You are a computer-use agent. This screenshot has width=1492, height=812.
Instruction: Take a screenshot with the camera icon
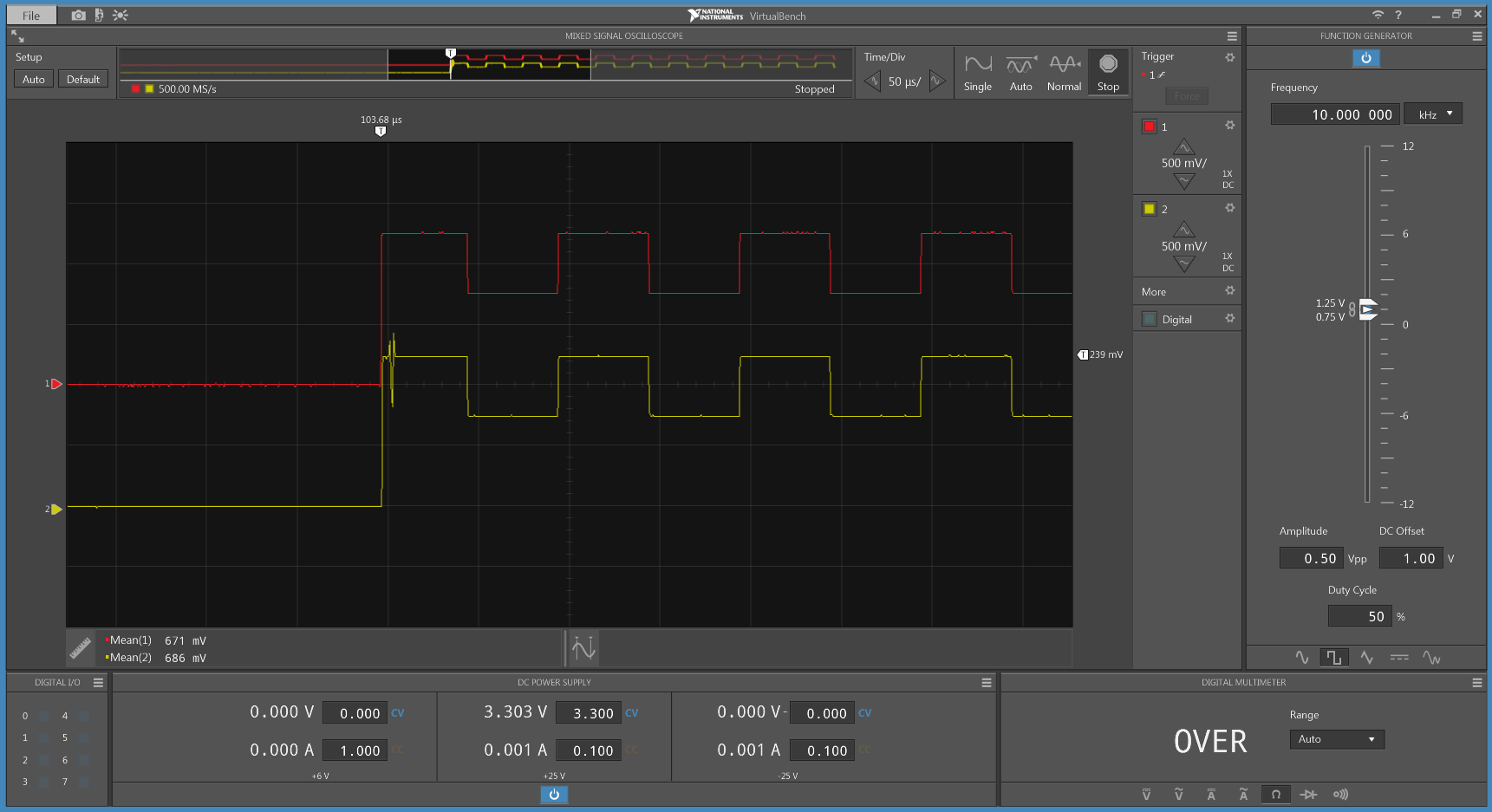pos(78,16)
